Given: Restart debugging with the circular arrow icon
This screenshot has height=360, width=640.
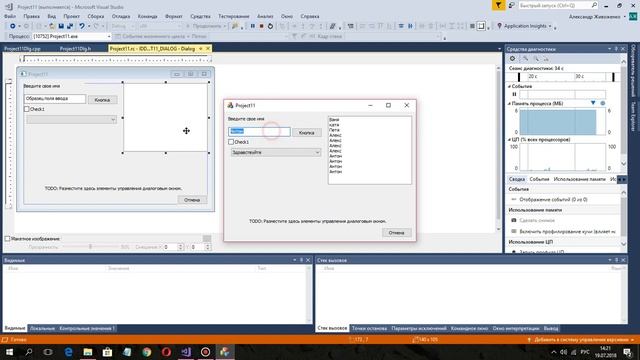Looking at the screenshot, I should click(x=270, y=26).
